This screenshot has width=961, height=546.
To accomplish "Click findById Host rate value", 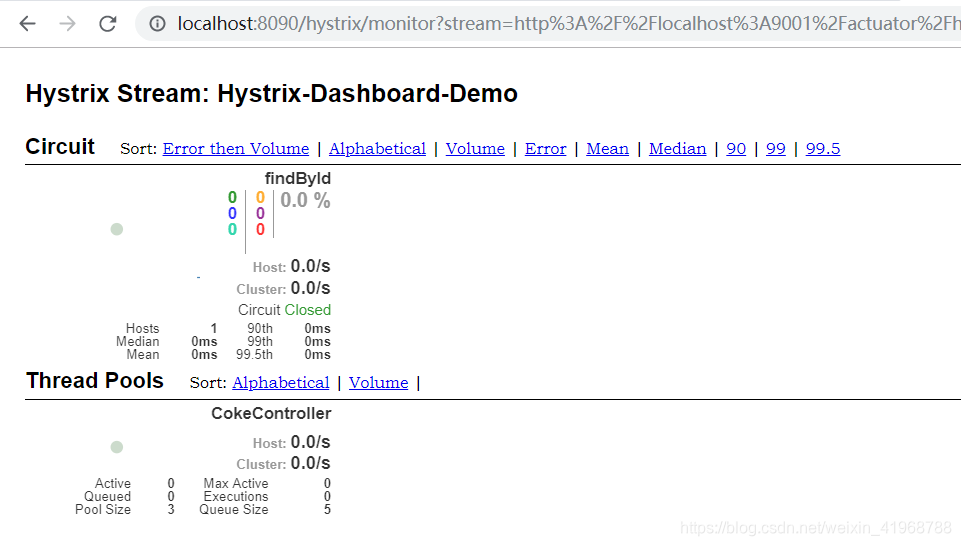I will [310, 266].
